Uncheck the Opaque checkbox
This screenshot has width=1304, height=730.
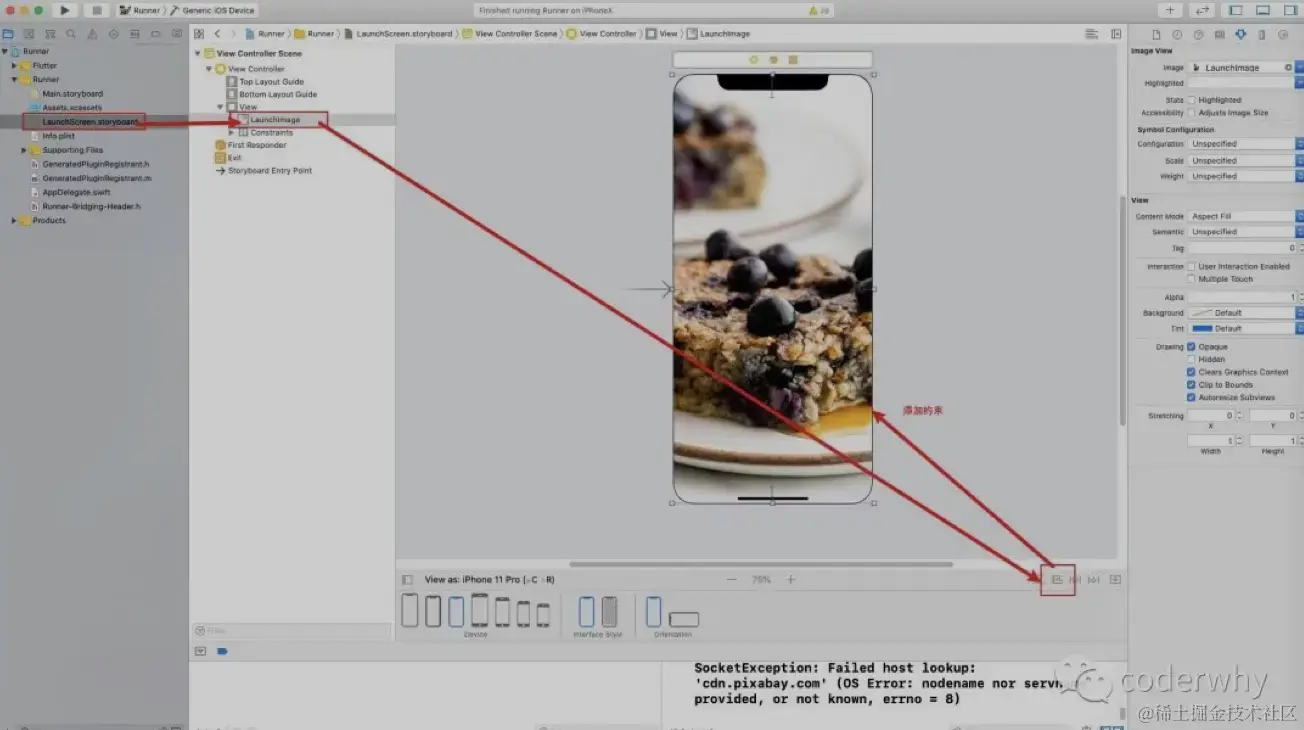click(x=1192, y=347)
